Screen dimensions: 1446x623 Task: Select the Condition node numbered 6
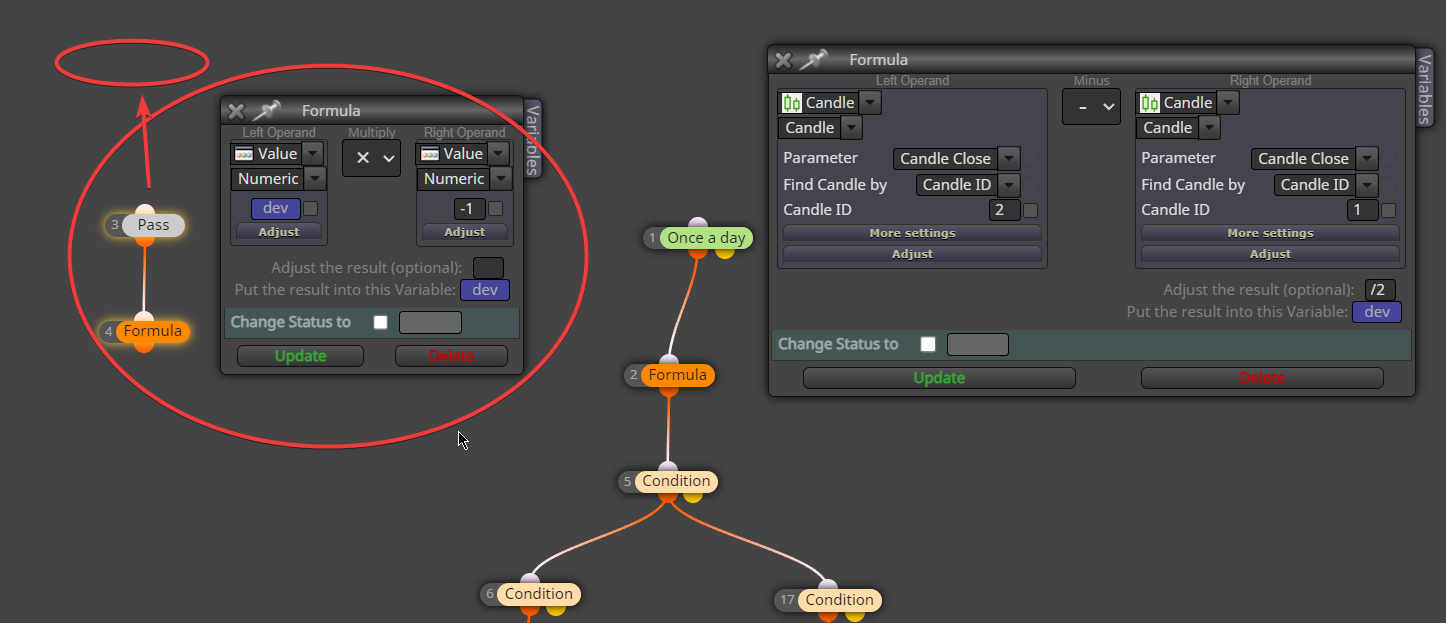click(539, 594)
